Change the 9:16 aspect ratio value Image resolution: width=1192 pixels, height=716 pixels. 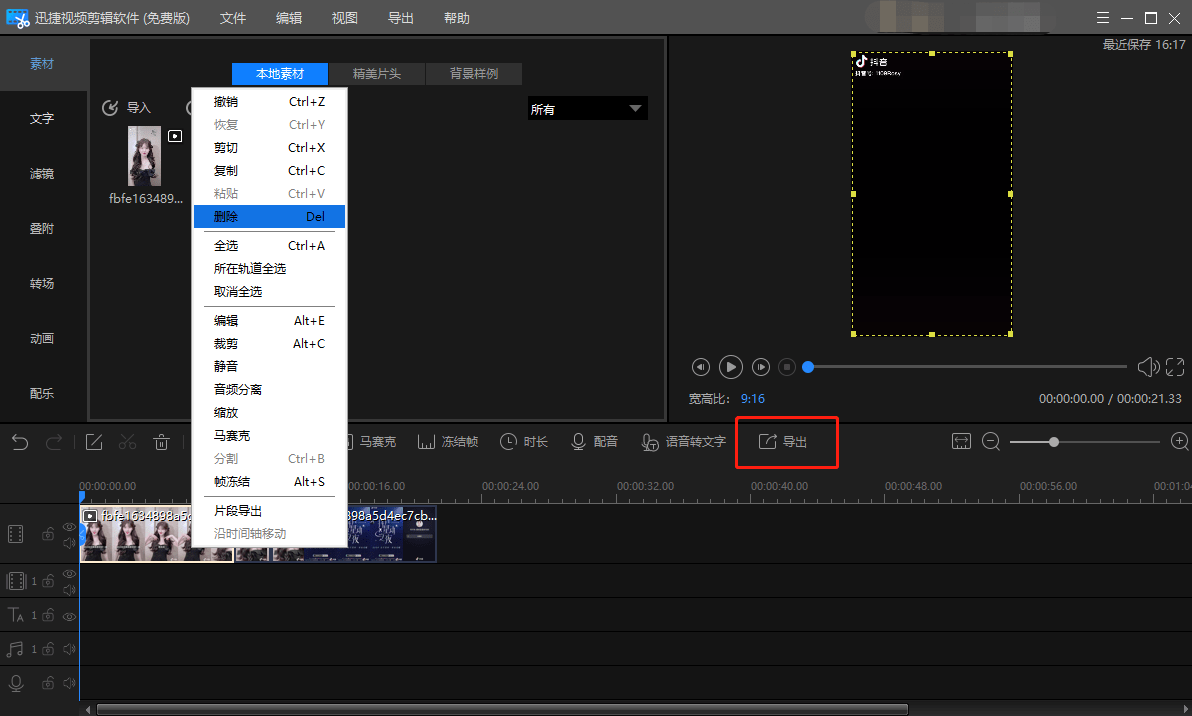753,399
